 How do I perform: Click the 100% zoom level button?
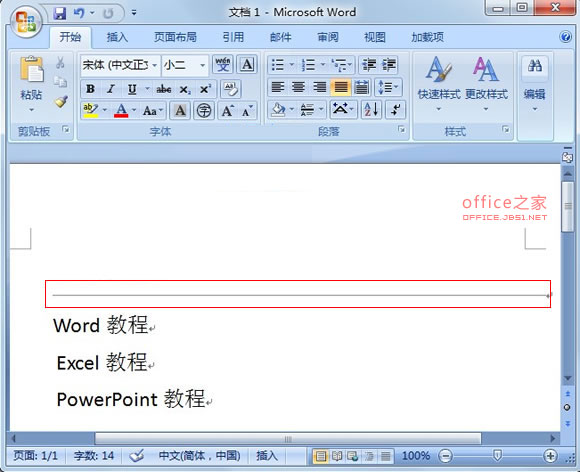click(416, 456)
